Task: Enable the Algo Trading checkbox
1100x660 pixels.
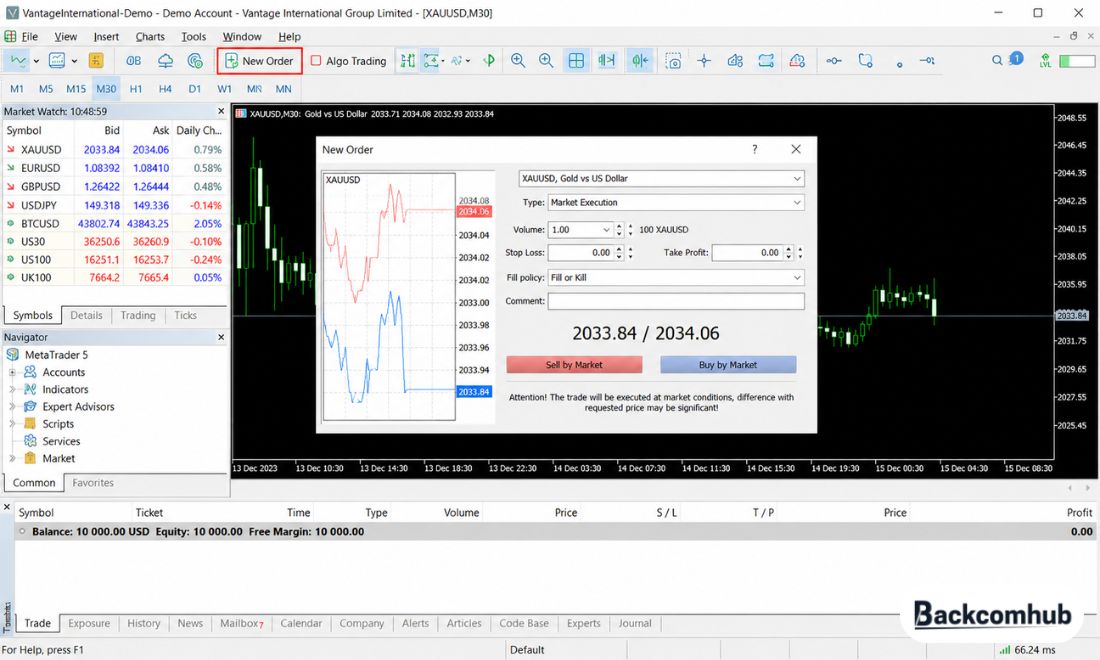Action: coord(316,61)
